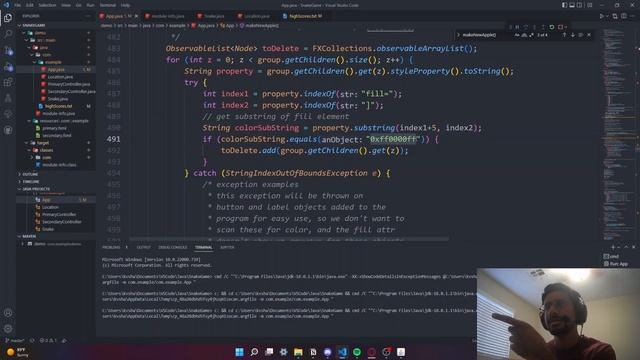This screenshot has width=640, height=360.
Task: Click Pause button on debug toolbar
Action: 517,27
